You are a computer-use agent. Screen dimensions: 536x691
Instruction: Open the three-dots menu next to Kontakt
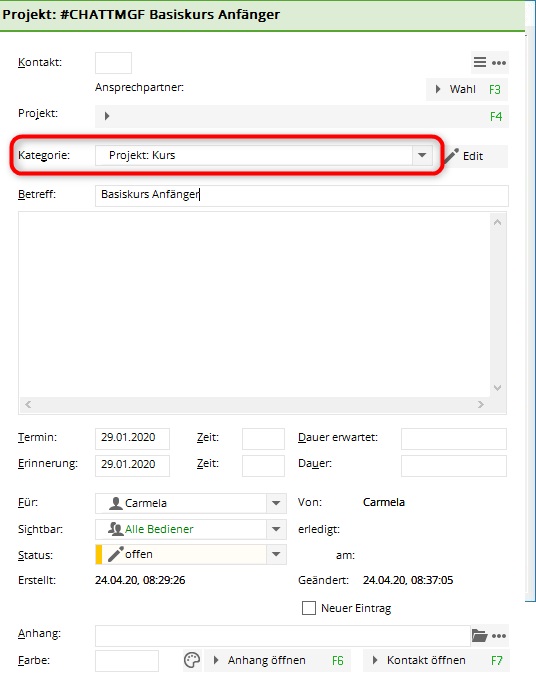(499, 63)
